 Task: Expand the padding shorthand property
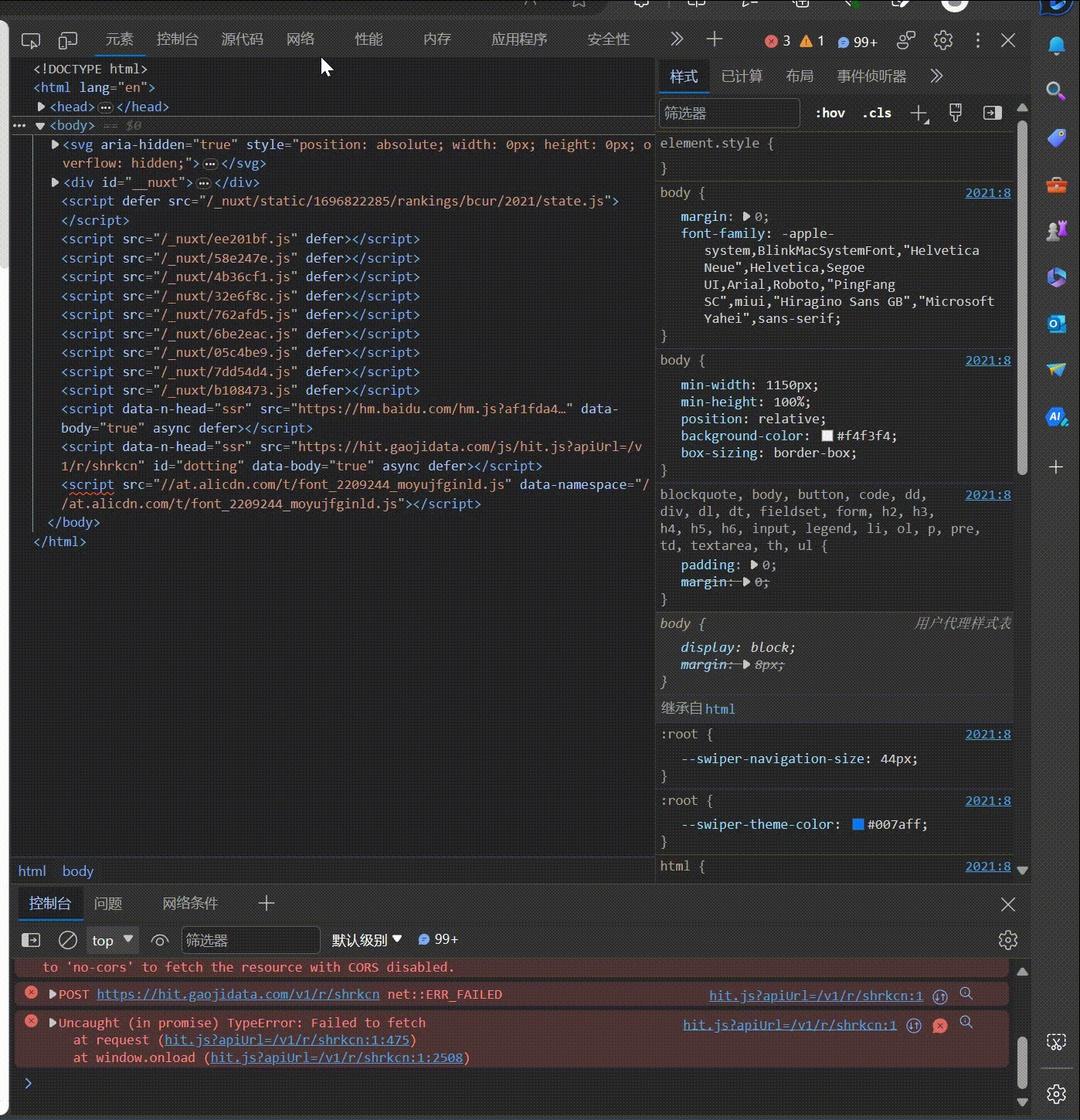tap(754, 565)
